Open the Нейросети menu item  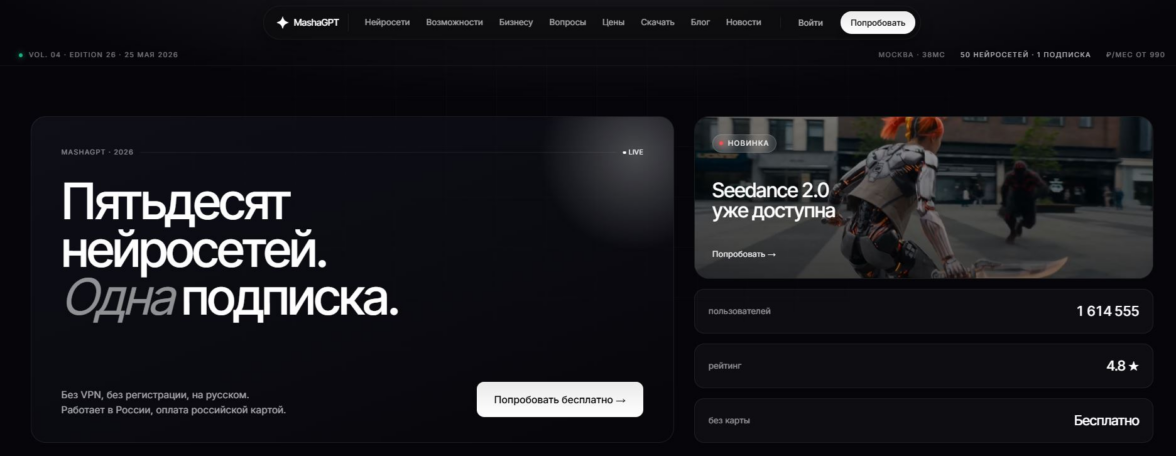(387, 22)
